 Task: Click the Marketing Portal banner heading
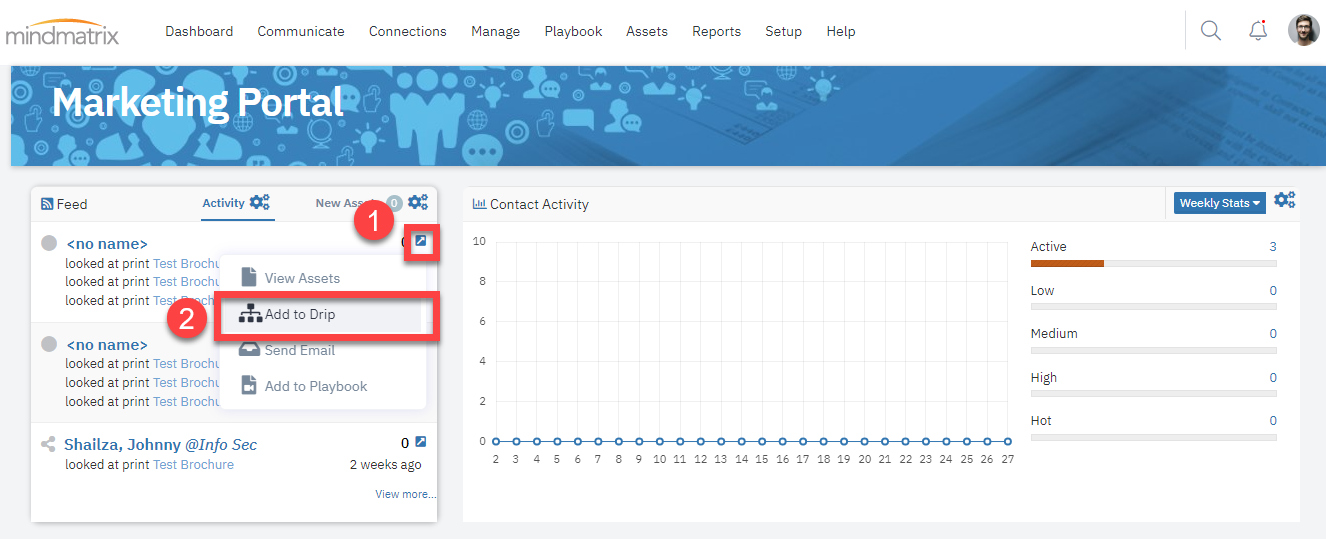coord(197,102)
